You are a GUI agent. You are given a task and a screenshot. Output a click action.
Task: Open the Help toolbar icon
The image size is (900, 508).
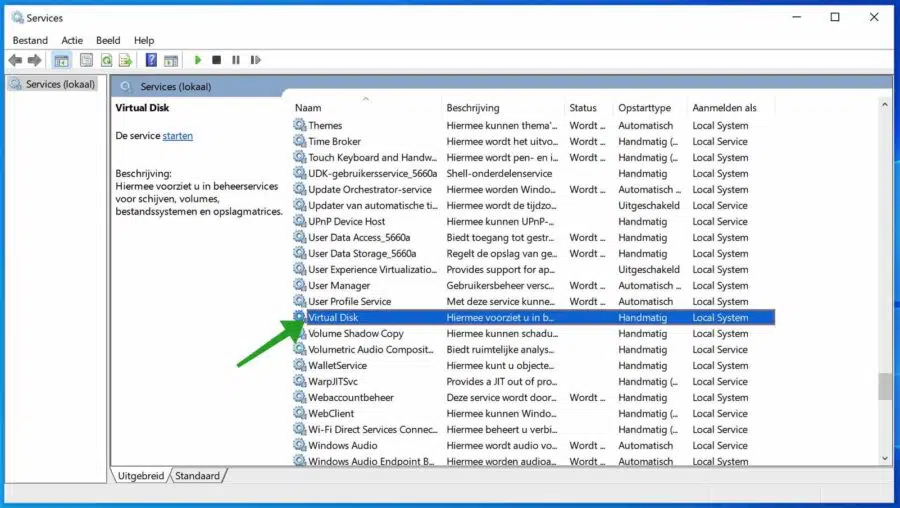(151, 60)
